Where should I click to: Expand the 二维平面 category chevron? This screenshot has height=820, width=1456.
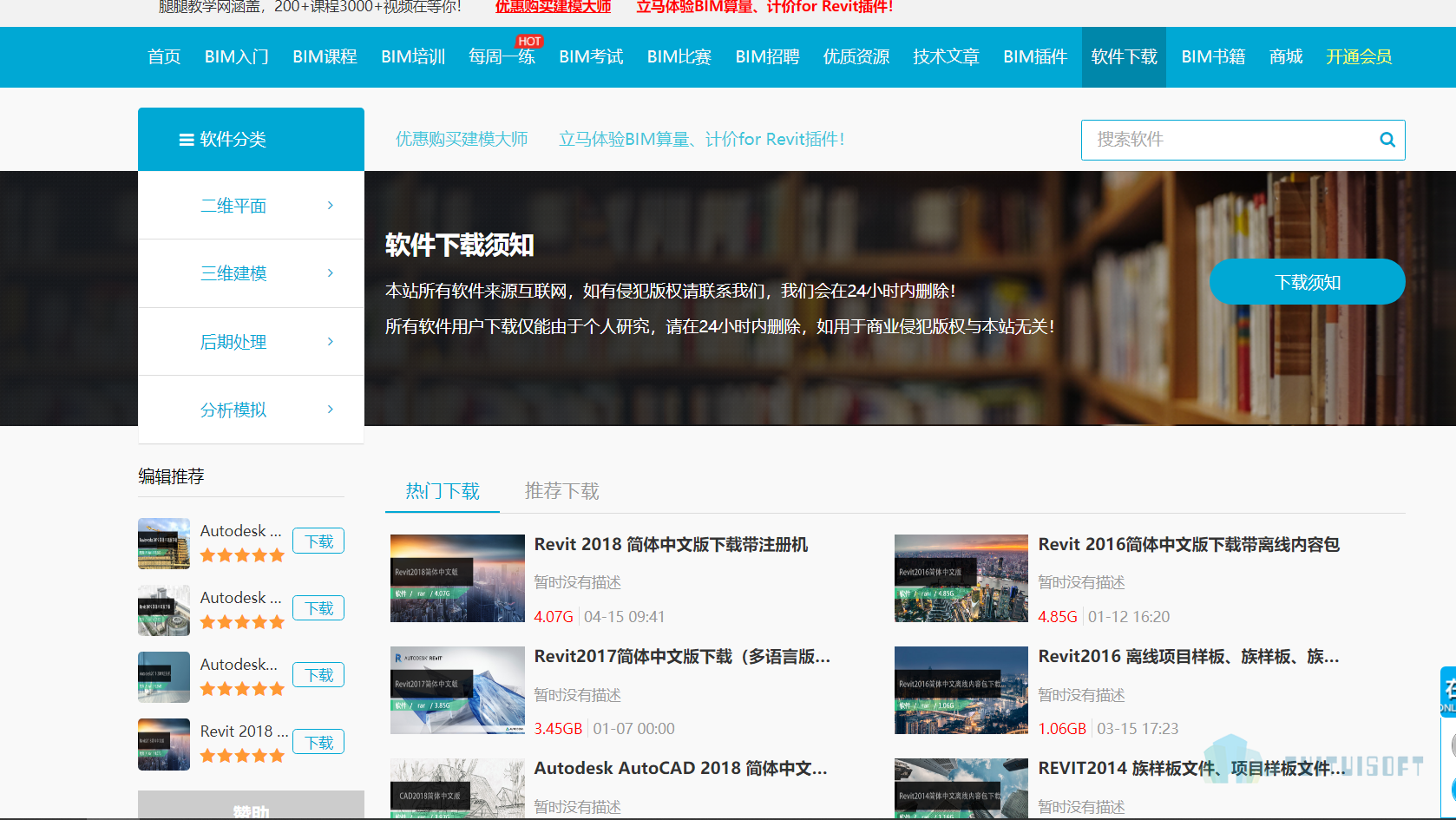click(331, 206)
